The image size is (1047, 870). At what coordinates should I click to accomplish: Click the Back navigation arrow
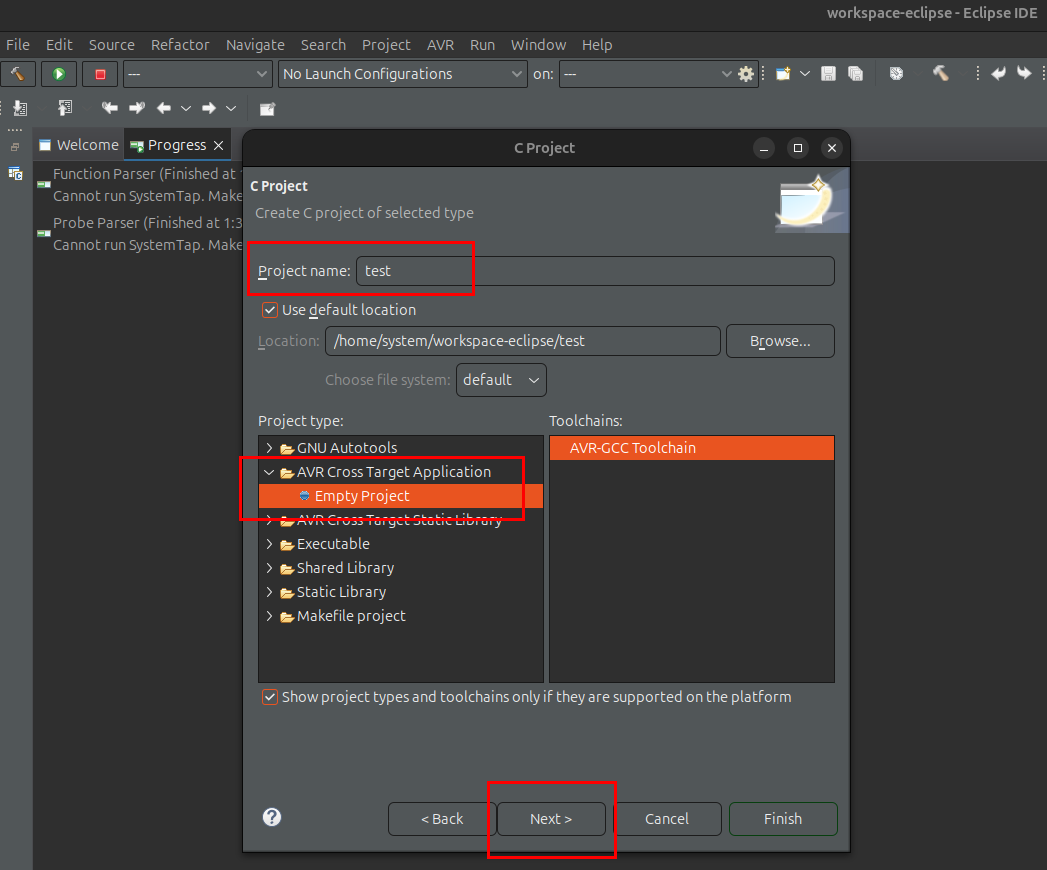pyautogui.click(x=164, y=108)
